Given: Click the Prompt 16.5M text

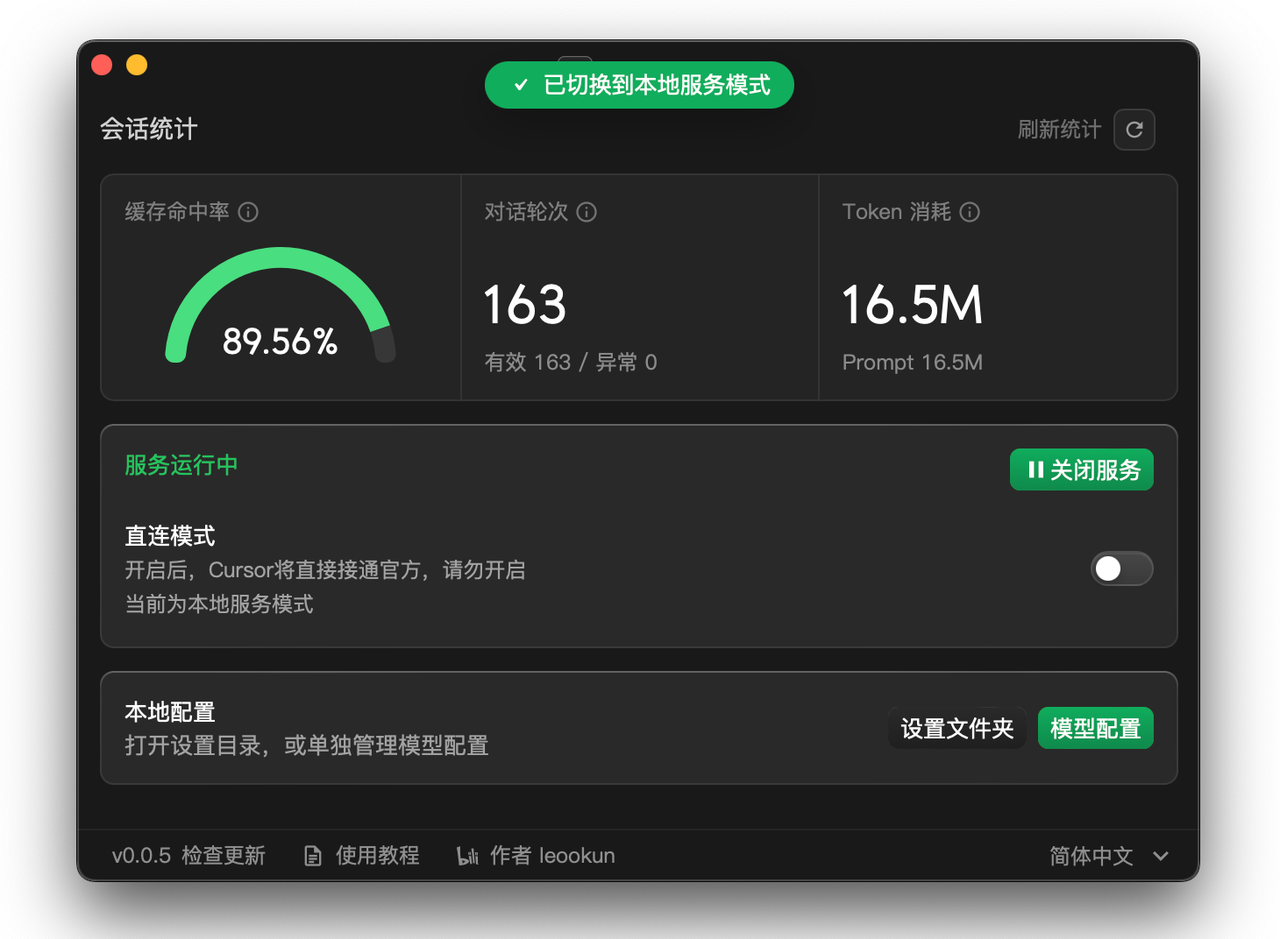Looking at the screenshot, I should coord(912,362).
